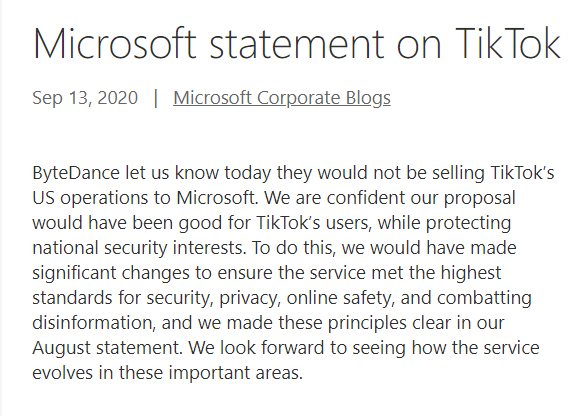Screen dimensions: 580x416
Task: Click the phrase 'We are confident our proposal'
Action: tap(390, 198)
